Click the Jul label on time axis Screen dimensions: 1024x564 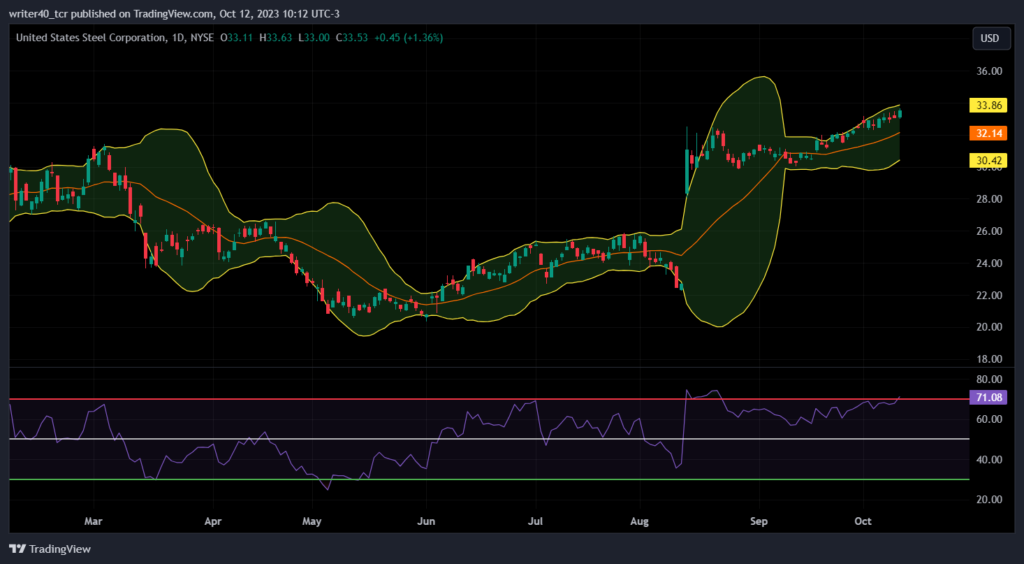(536, 522)
